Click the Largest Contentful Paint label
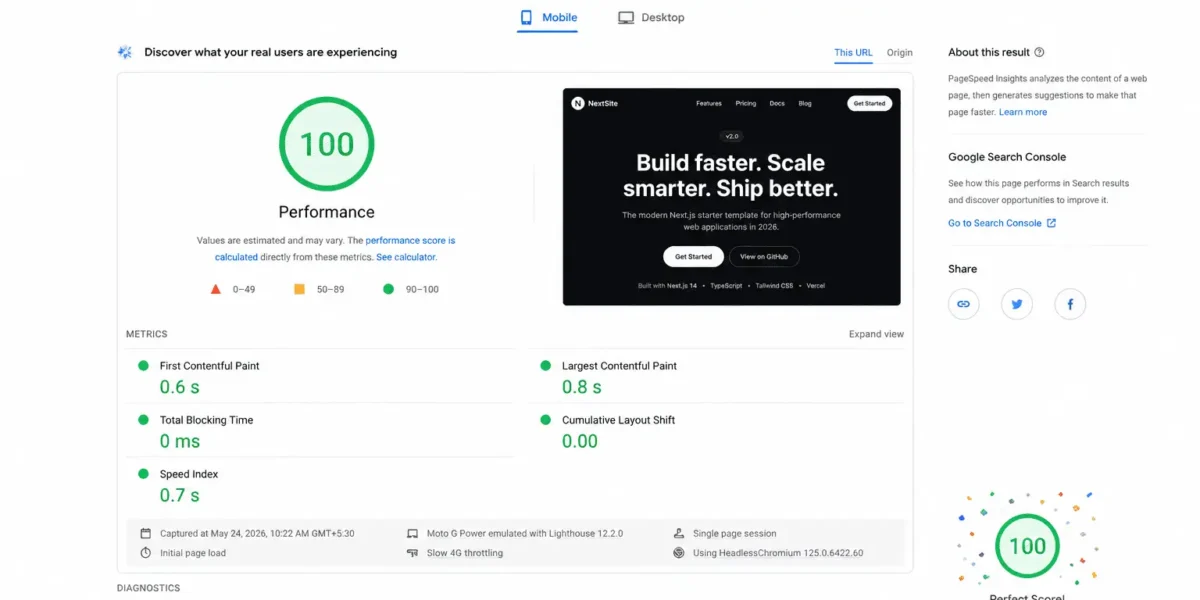This screenshot has width=1200, height=600. 619,366
